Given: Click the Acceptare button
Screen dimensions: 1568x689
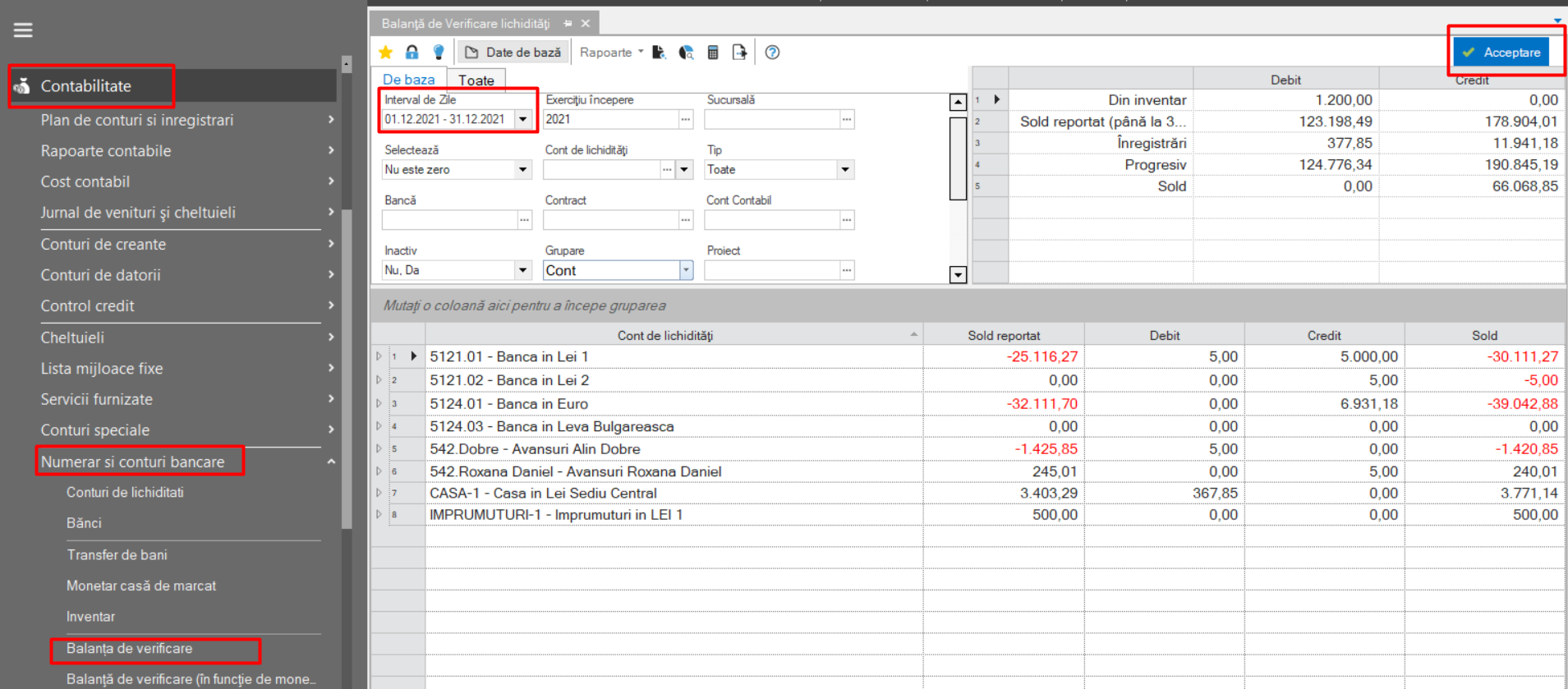Looking at the screenshot, I should (1501, 52).
